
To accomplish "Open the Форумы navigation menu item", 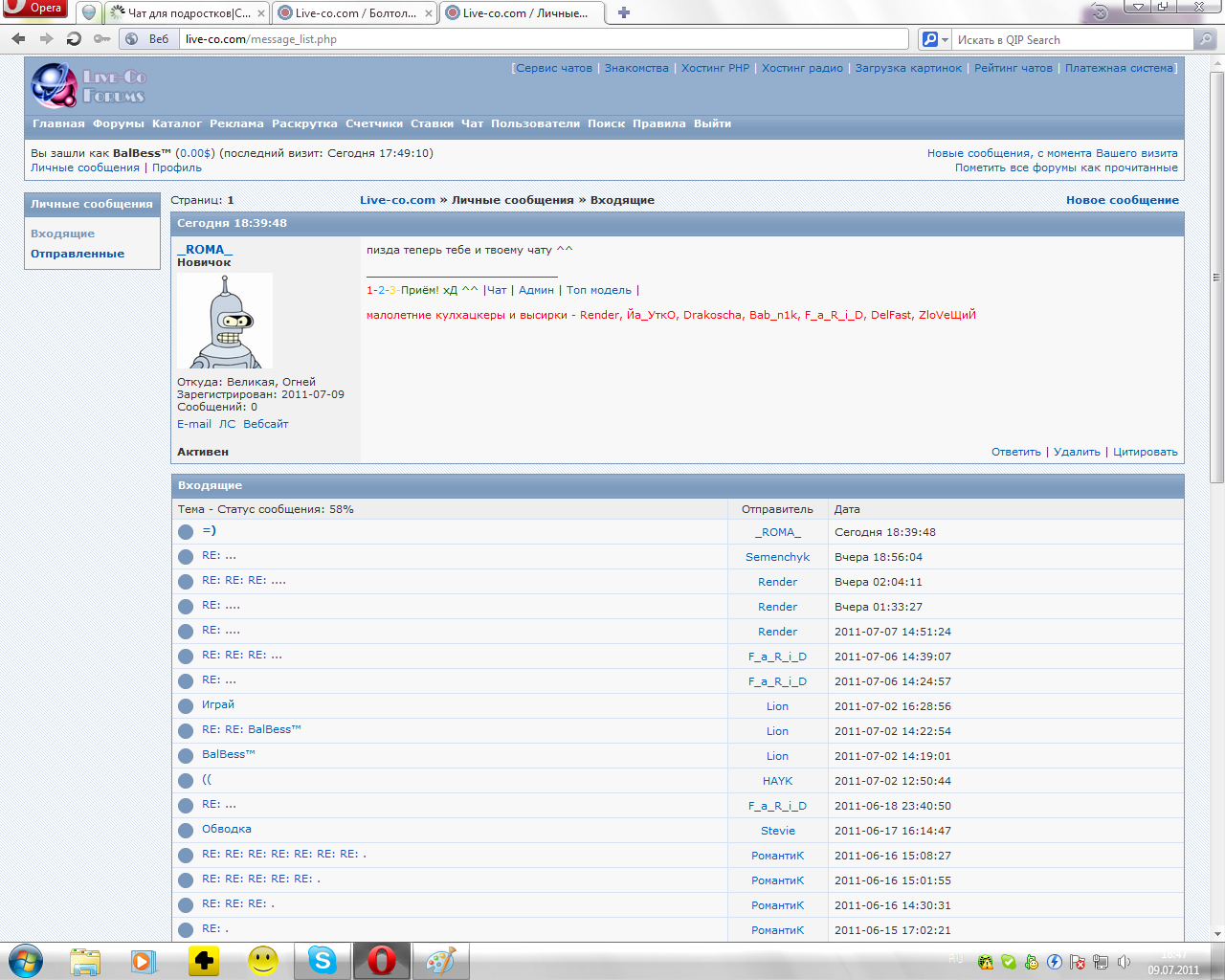I will click(118, 123).
